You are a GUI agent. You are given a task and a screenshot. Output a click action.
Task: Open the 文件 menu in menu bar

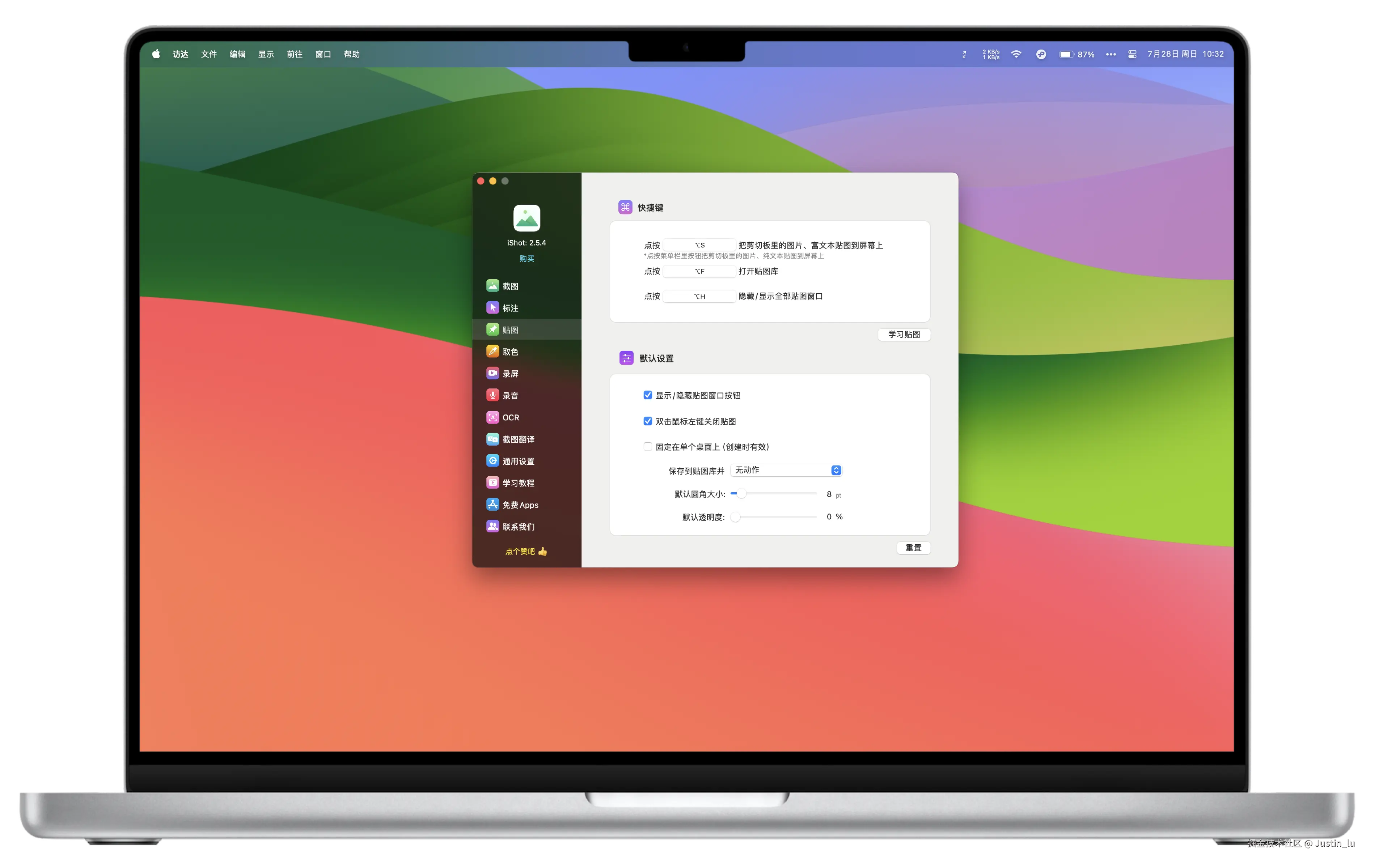click(x=208, y=54)
